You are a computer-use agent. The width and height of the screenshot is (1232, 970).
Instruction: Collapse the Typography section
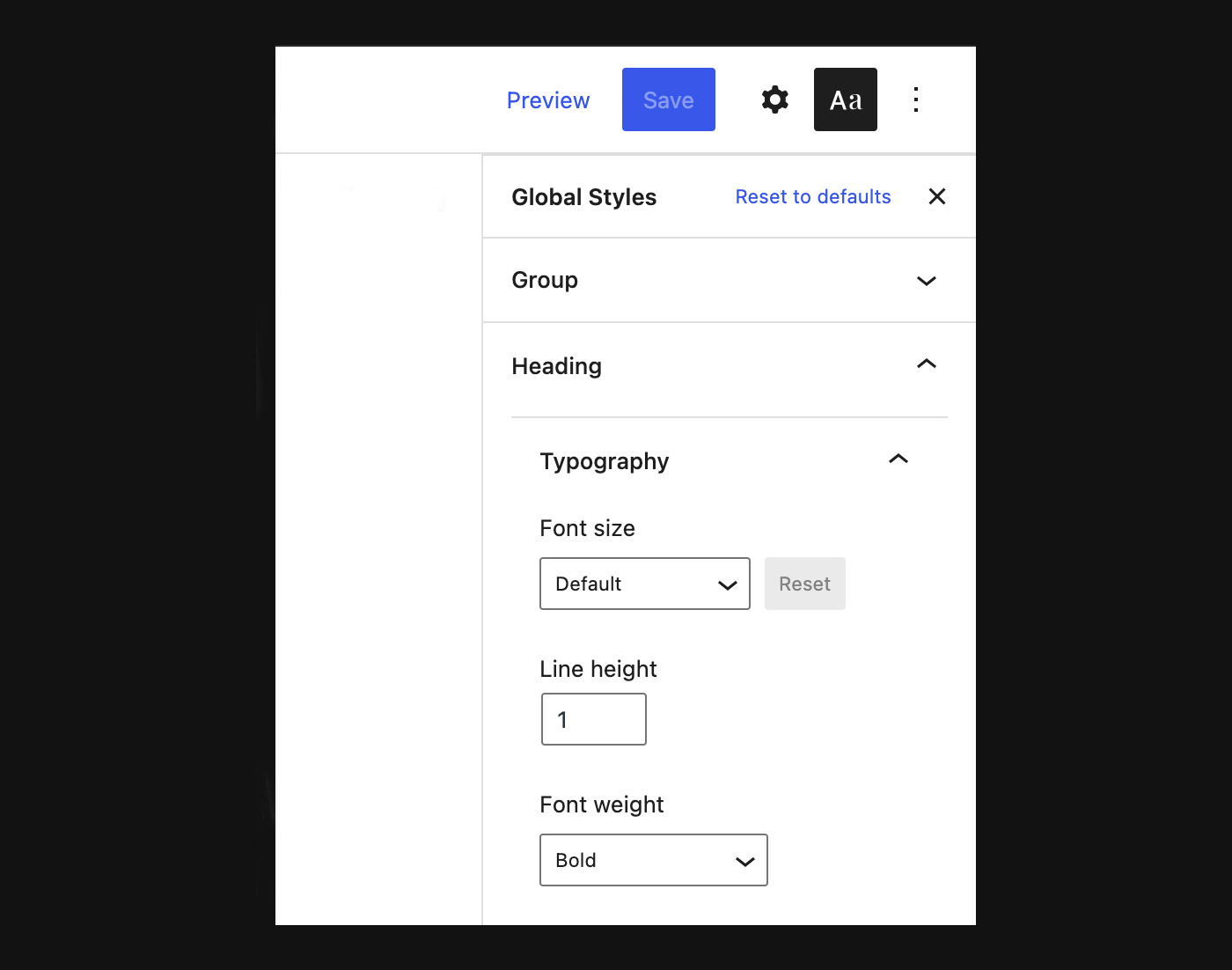point(729,460)
